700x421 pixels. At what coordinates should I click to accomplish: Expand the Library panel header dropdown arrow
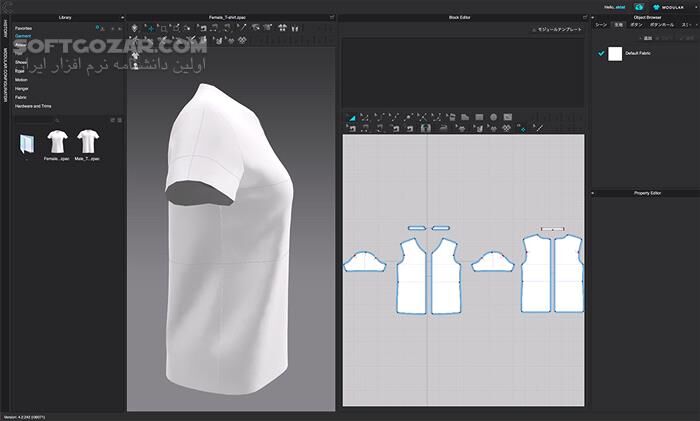point(121,17)
